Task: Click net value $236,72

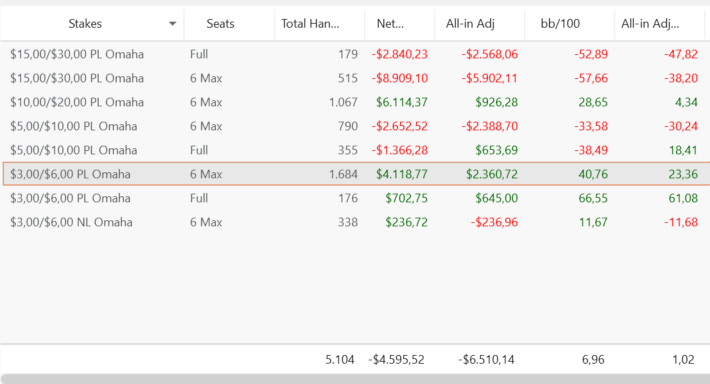Action: click(406, 222)
